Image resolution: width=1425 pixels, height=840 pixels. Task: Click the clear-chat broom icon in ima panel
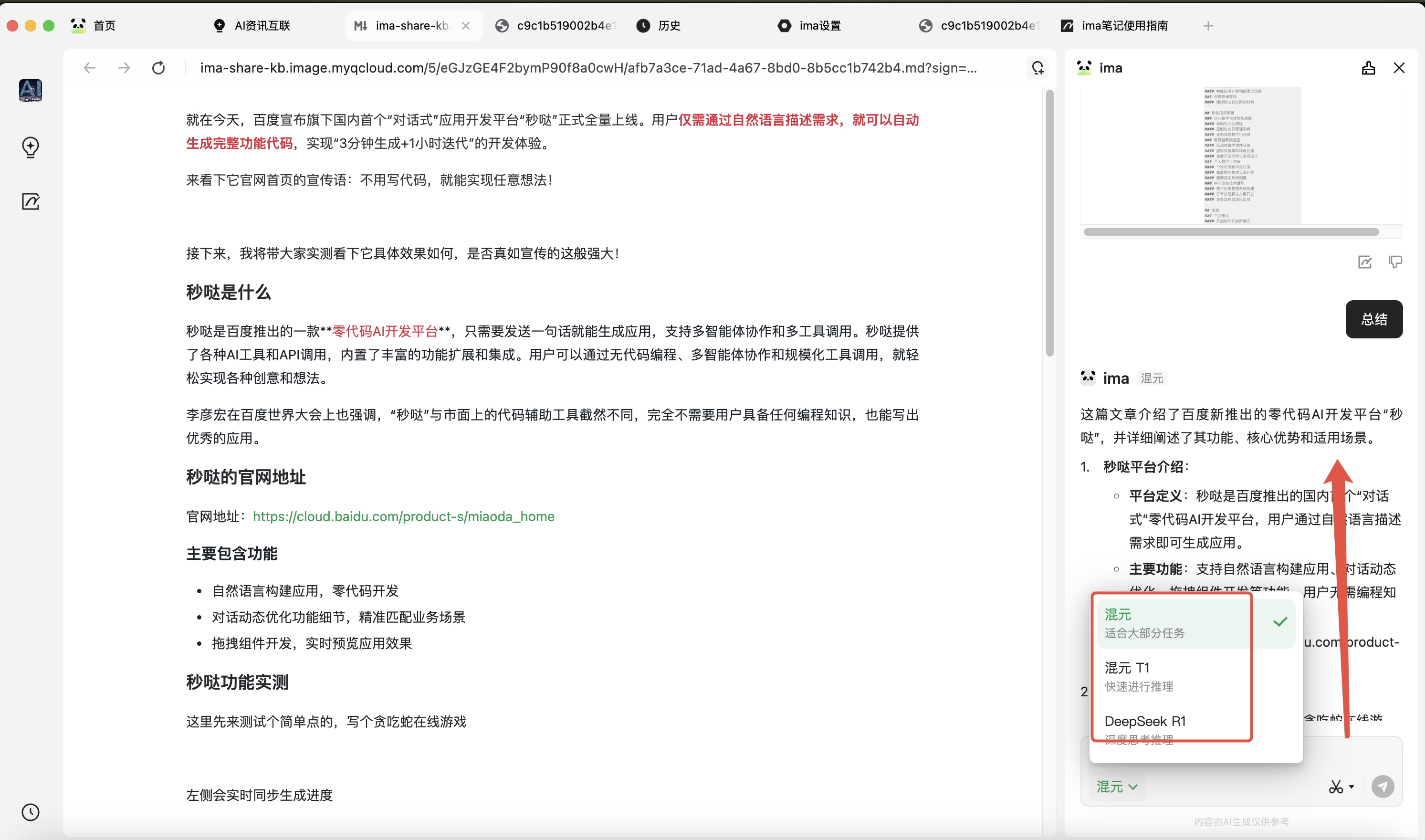[x=1368, y=68]
